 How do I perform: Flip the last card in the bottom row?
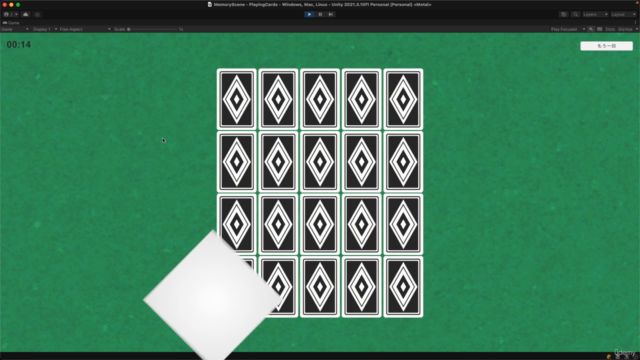[403, 287]
